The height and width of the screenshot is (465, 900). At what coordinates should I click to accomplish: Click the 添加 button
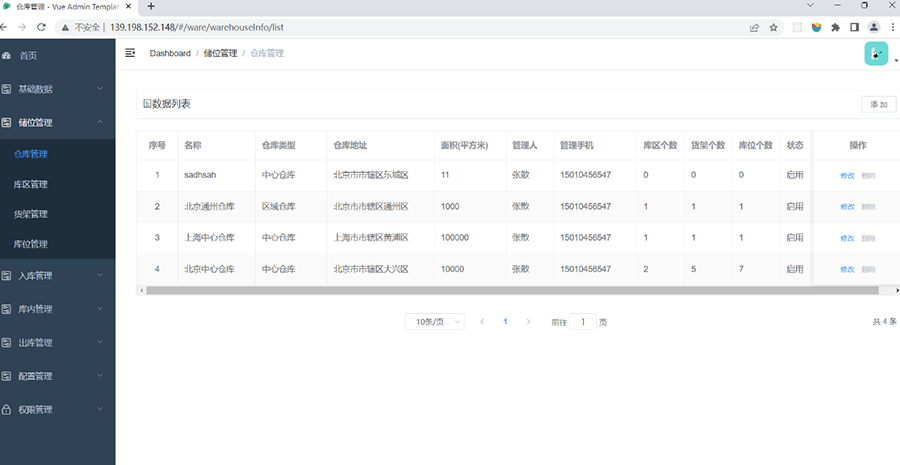tap(879, 104)
